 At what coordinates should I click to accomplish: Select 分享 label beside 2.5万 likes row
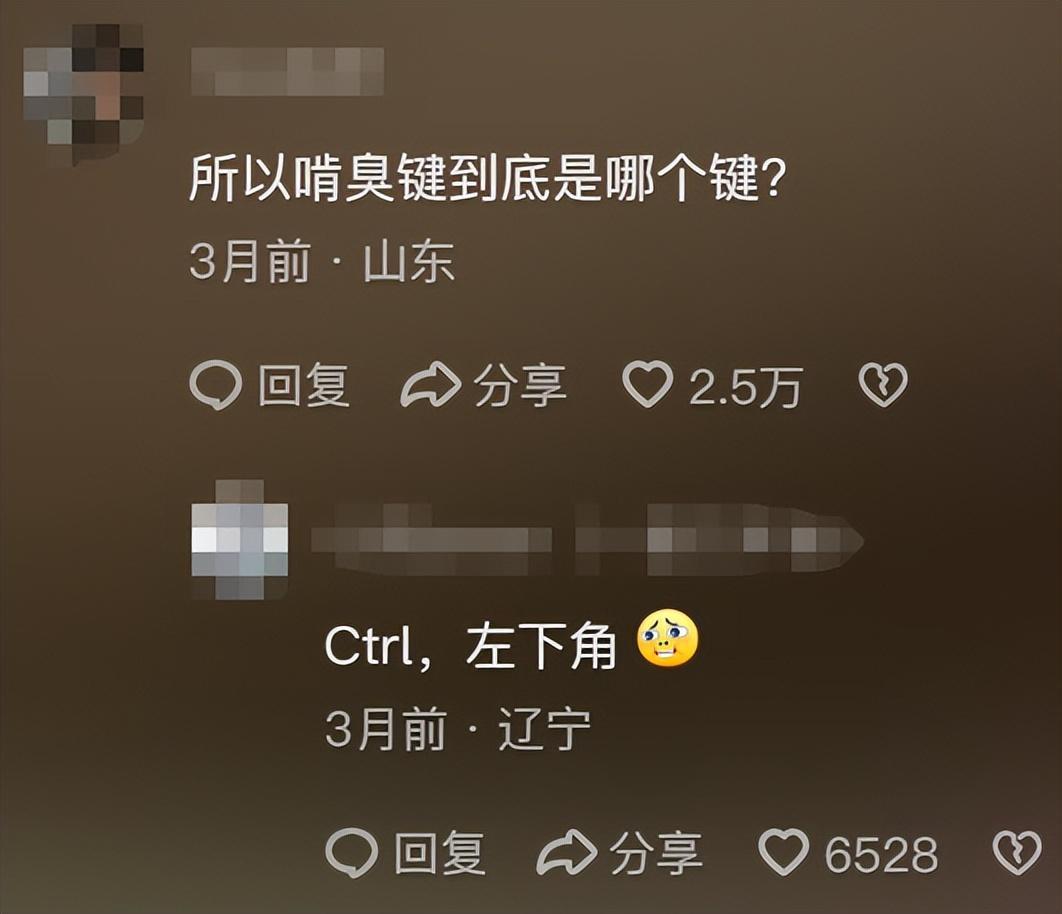pyautogui.click(x=519, y=386)
